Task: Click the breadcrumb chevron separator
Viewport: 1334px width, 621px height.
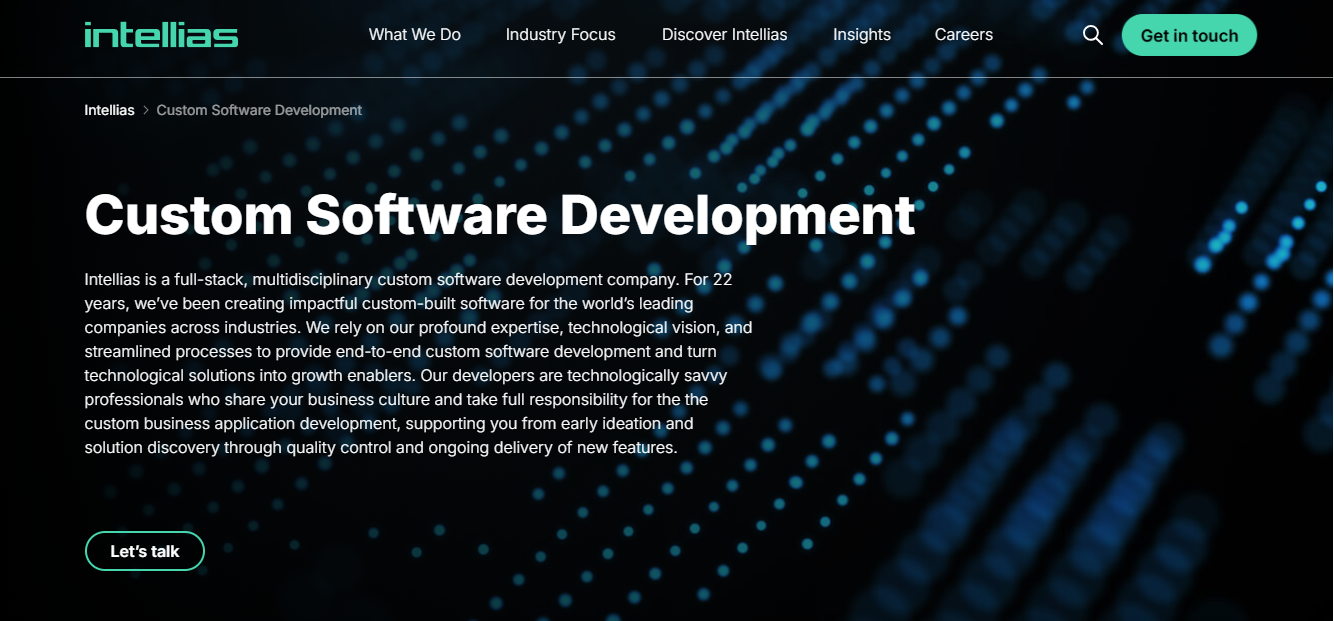Action: 146,110
